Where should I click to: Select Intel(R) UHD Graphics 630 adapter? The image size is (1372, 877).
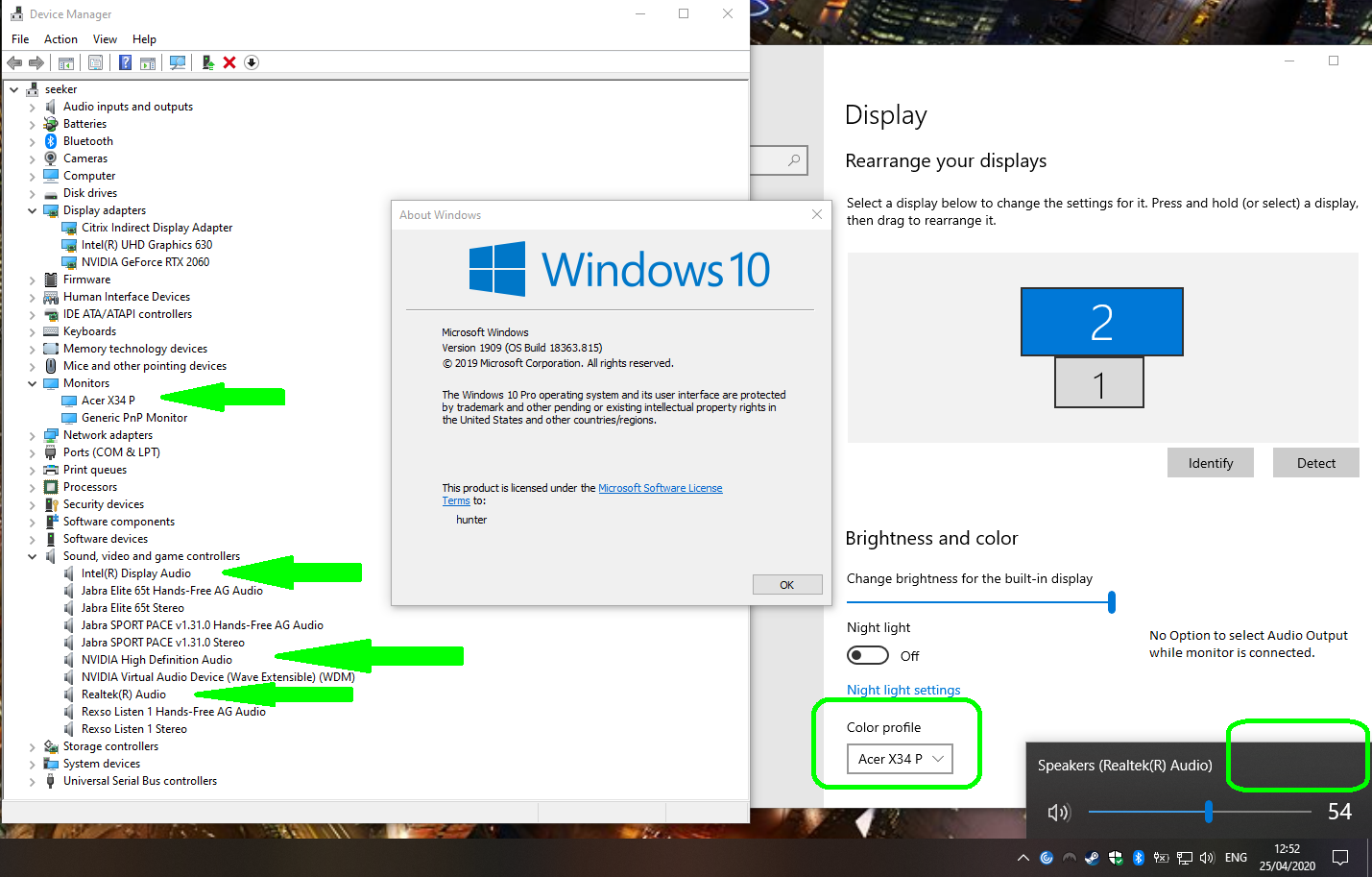pyautogui.click(x=147, y=245)
